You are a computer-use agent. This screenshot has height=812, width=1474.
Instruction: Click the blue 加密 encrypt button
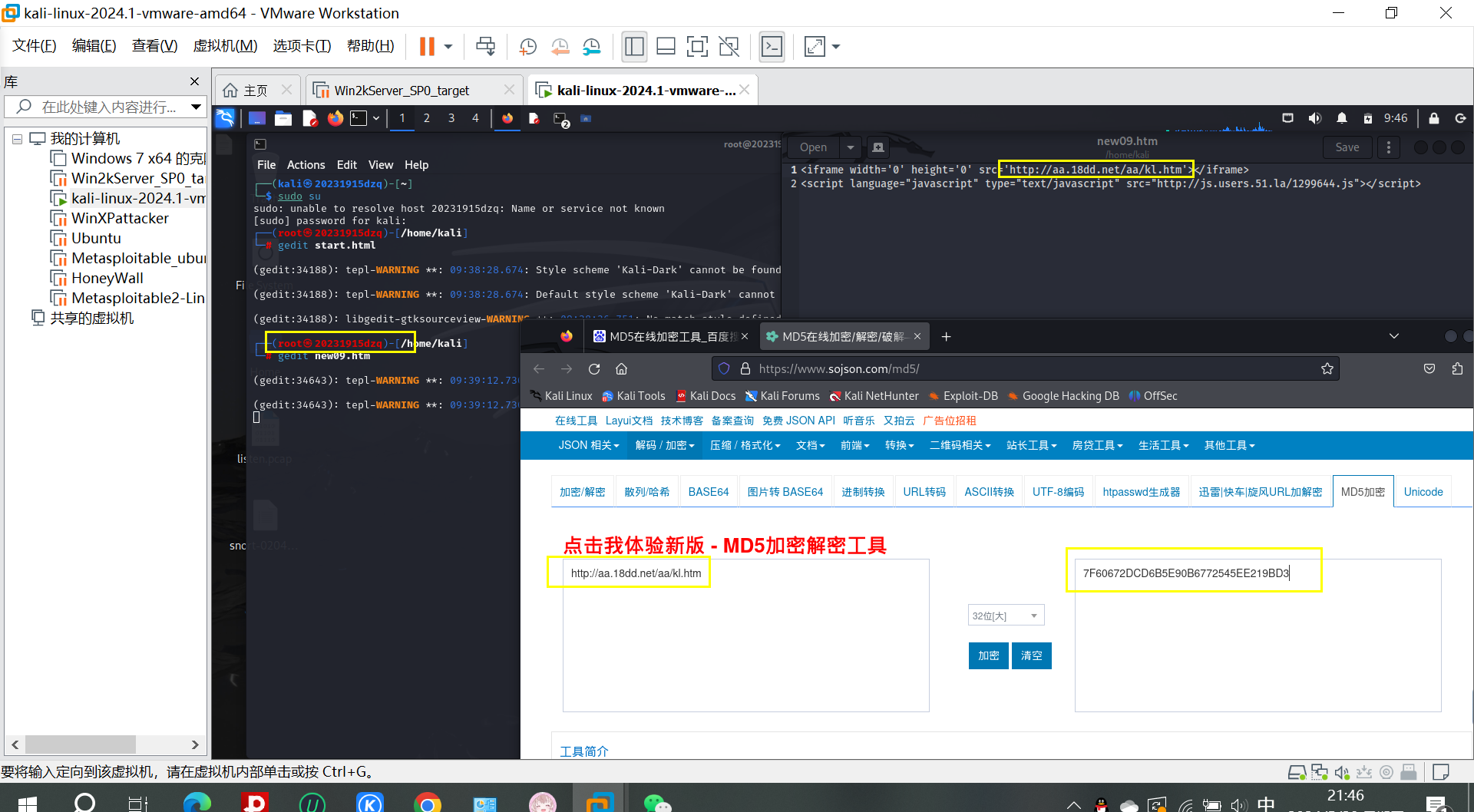(x=989, y=655)
